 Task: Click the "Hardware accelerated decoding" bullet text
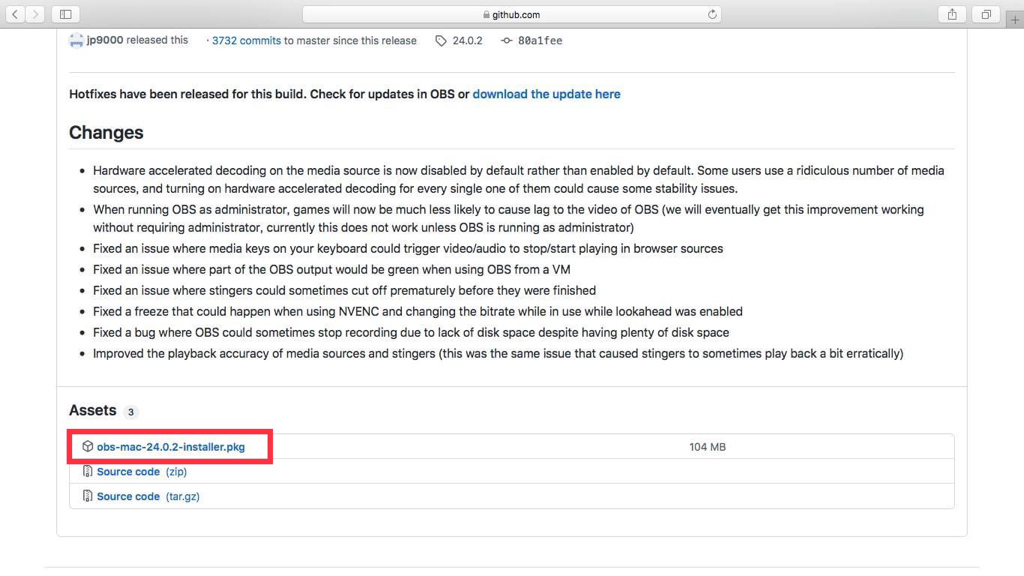coord(519,180)
